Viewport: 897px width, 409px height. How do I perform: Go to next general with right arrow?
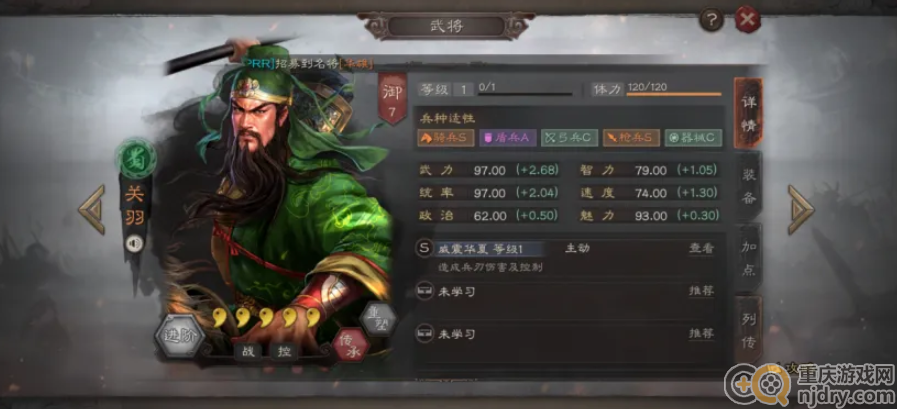[800, 209]
